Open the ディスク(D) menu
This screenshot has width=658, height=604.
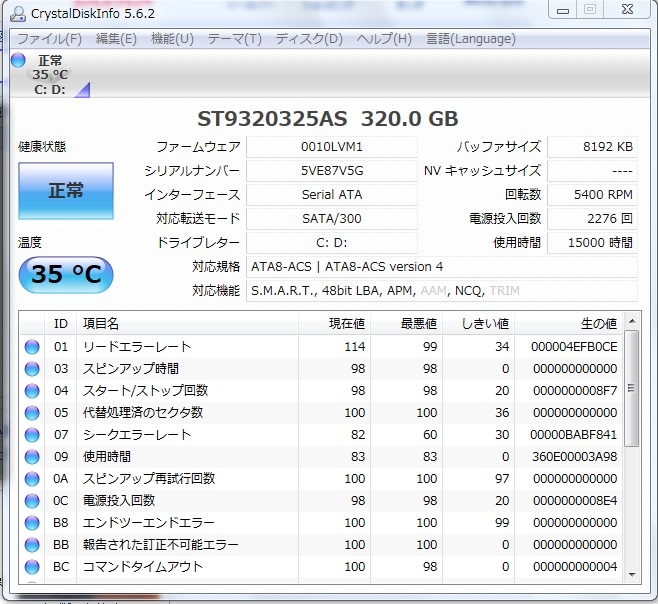pos(309,39)
